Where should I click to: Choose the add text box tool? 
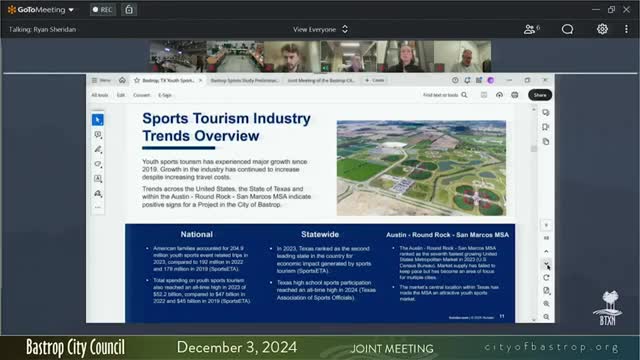click(98, 178)
